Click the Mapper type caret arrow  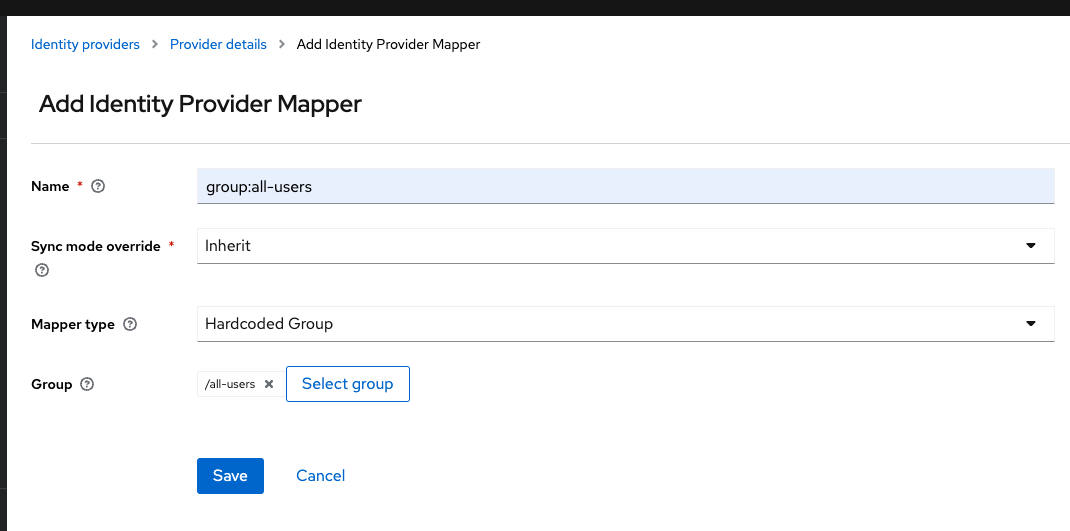[x=1031, y=324]
